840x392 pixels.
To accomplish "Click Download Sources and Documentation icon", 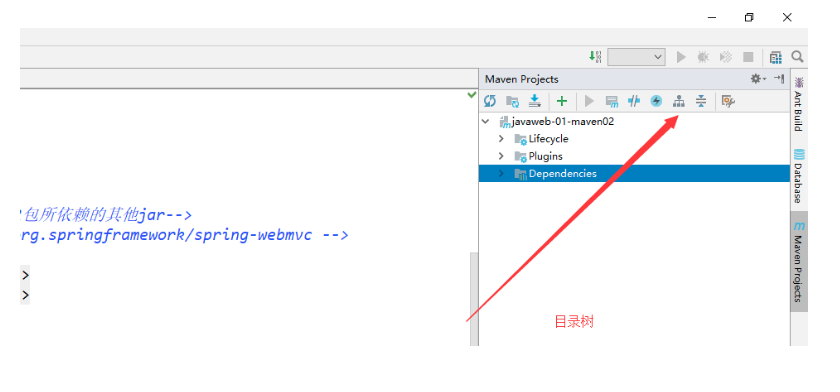I will tap(535, 101).
